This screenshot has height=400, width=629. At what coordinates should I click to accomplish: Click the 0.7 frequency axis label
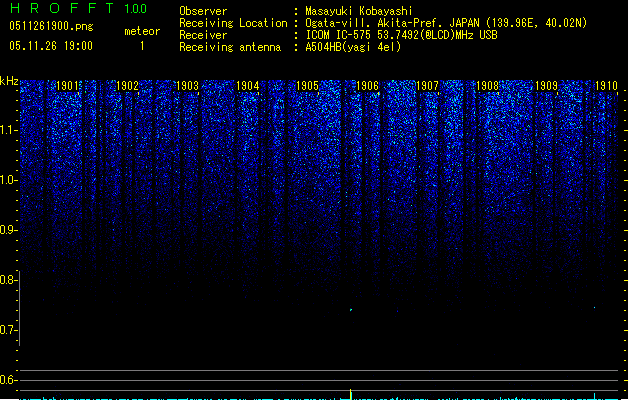point(9,330)
